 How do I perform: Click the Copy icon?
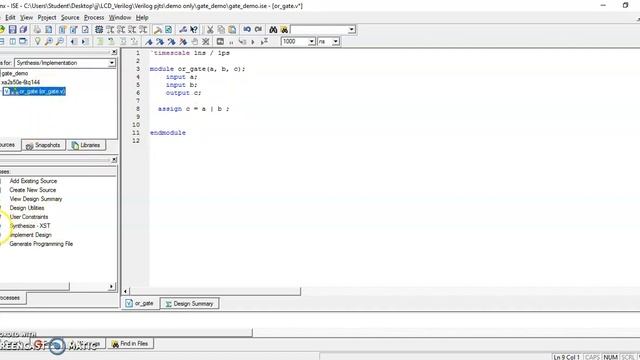[x=221, y=29]
